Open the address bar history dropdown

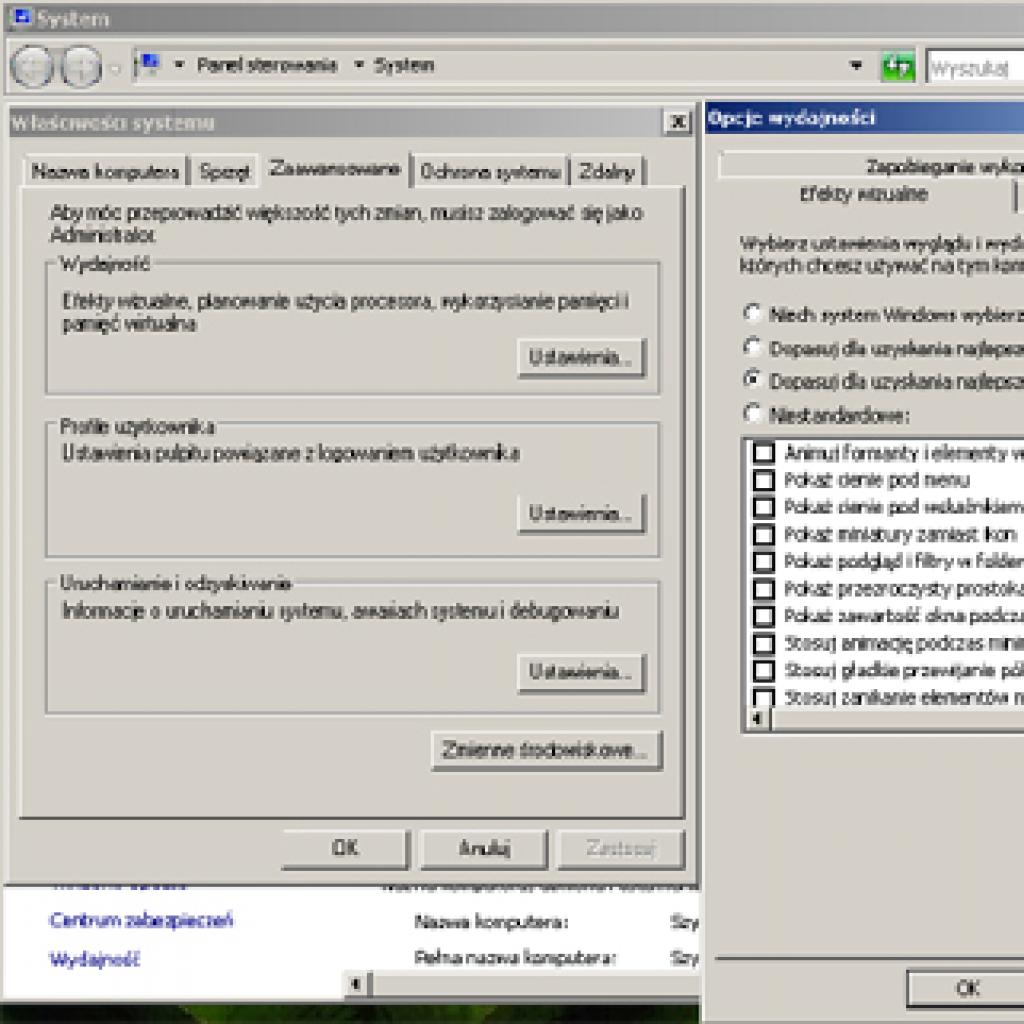click(856, 65)
